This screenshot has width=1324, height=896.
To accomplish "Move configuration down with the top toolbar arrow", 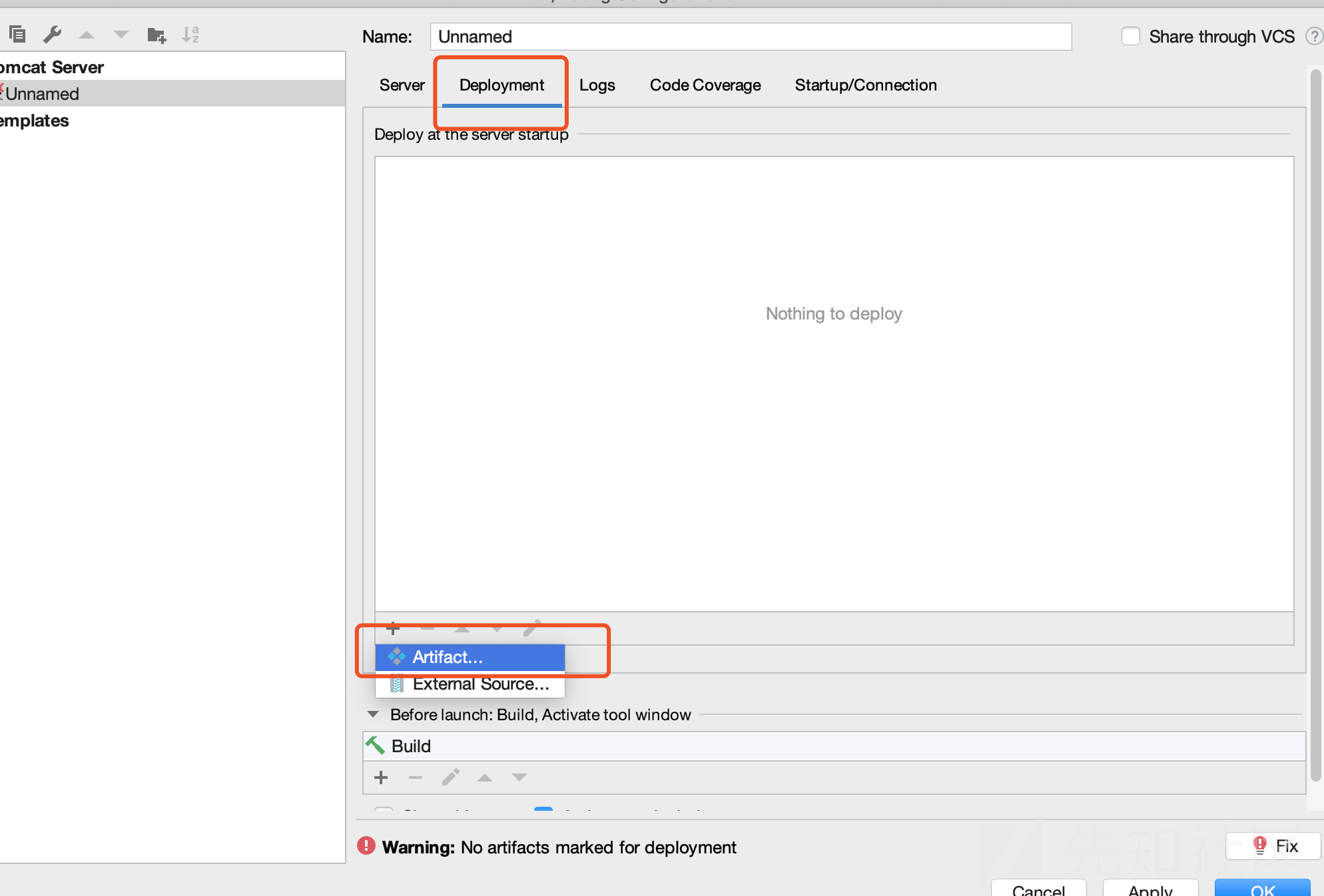I will point(121,35).
